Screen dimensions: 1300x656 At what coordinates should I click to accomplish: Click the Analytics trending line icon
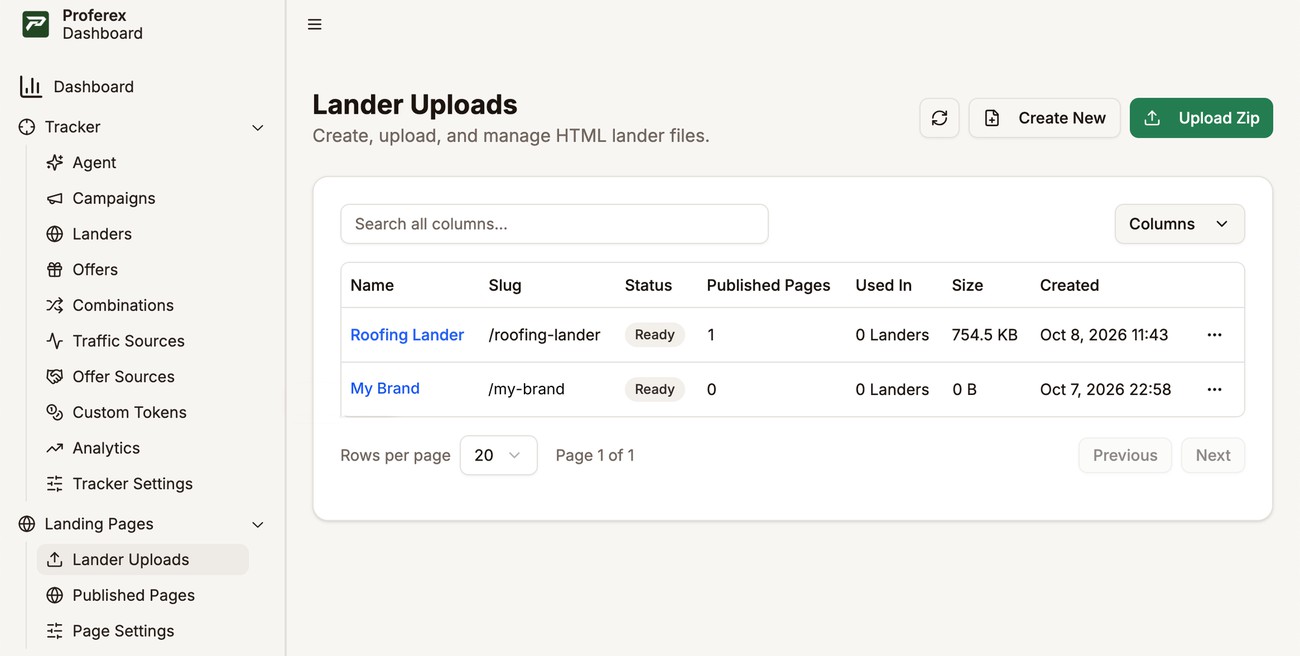tap(55, 448)
